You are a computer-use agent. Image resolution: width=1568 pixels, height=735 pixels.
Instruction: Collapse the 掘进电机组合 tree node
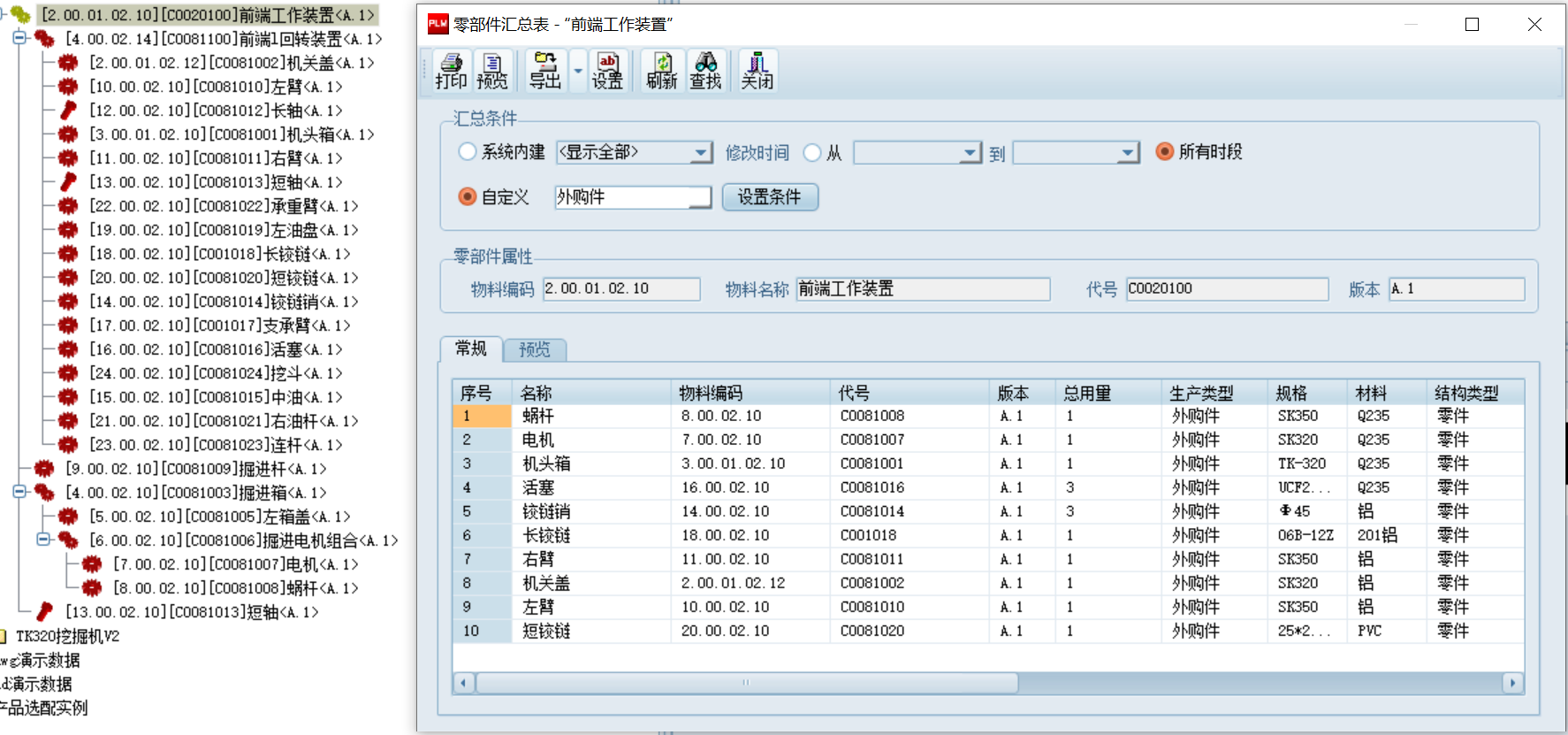tap(42, 540)
